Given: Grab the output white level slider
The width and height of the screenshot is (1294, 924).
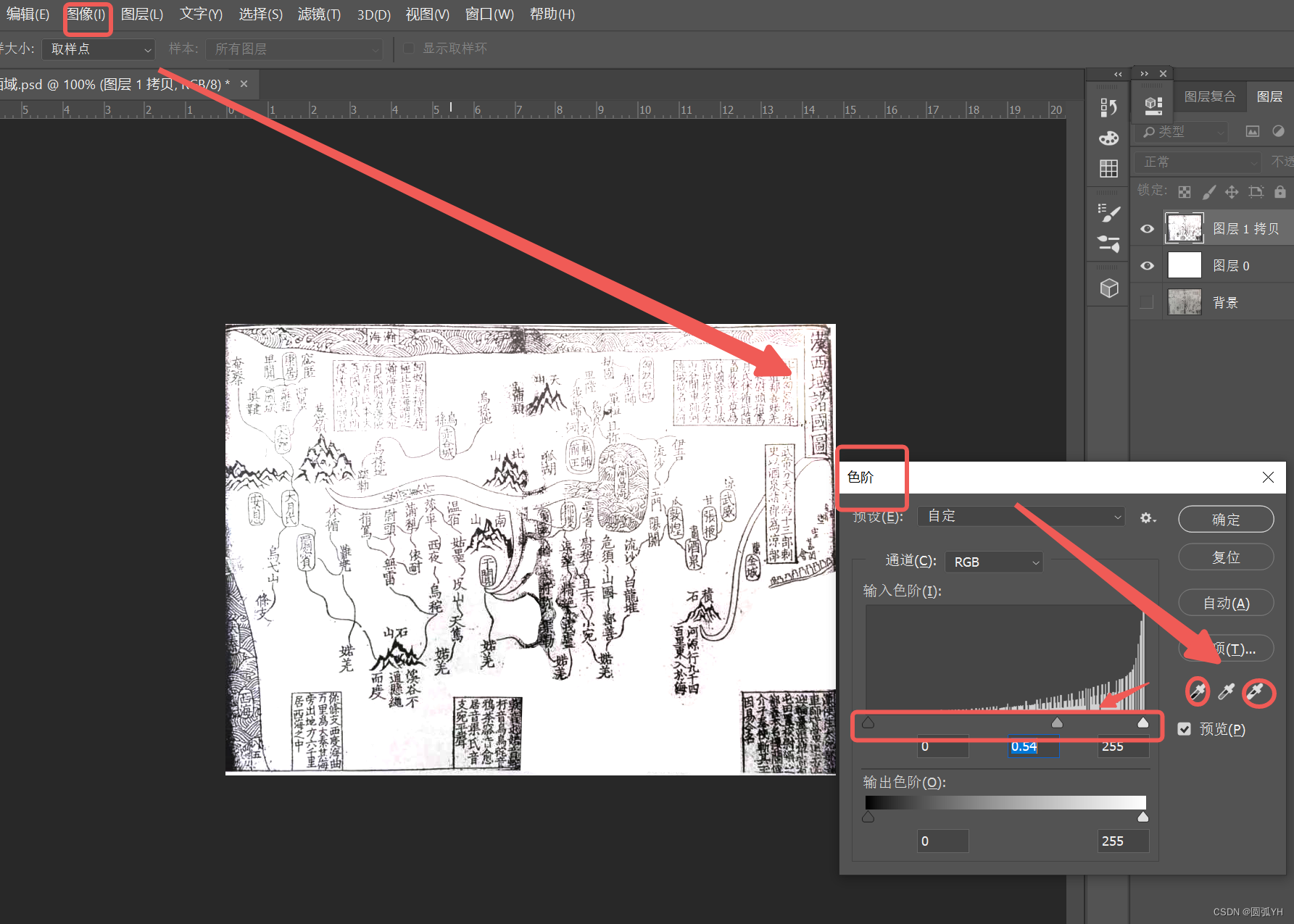Looking at the screenshot, I should [x=1143, y=817].
